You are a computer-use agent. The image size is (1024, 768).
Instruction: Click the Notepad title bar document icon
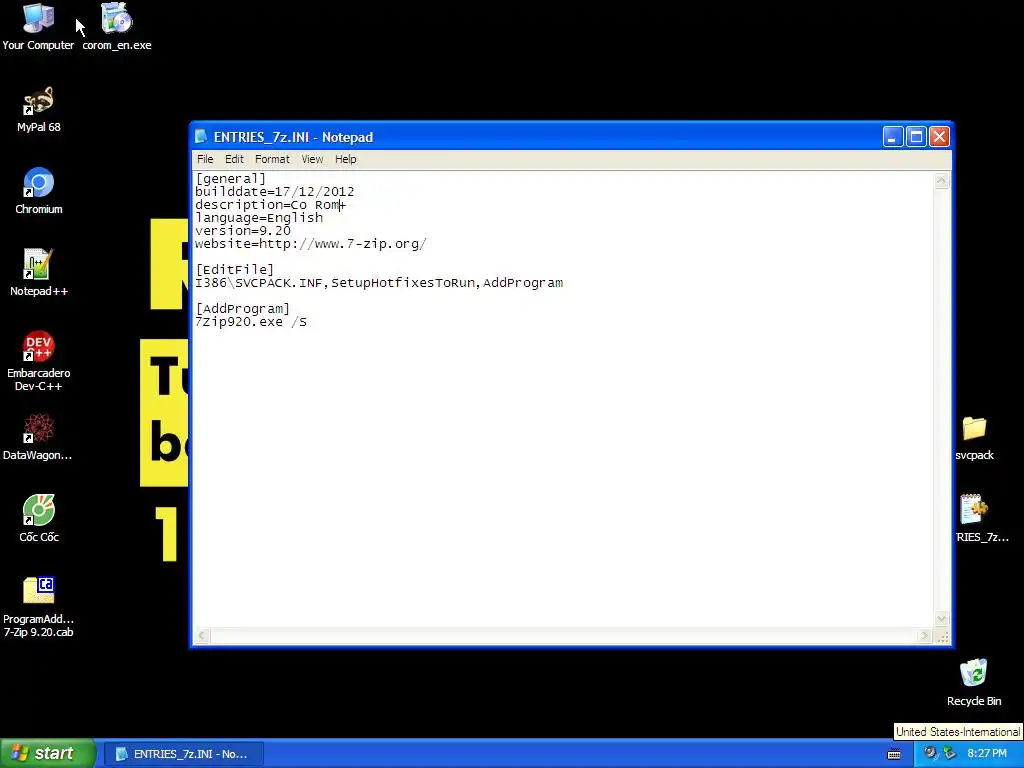click(202, 136)
